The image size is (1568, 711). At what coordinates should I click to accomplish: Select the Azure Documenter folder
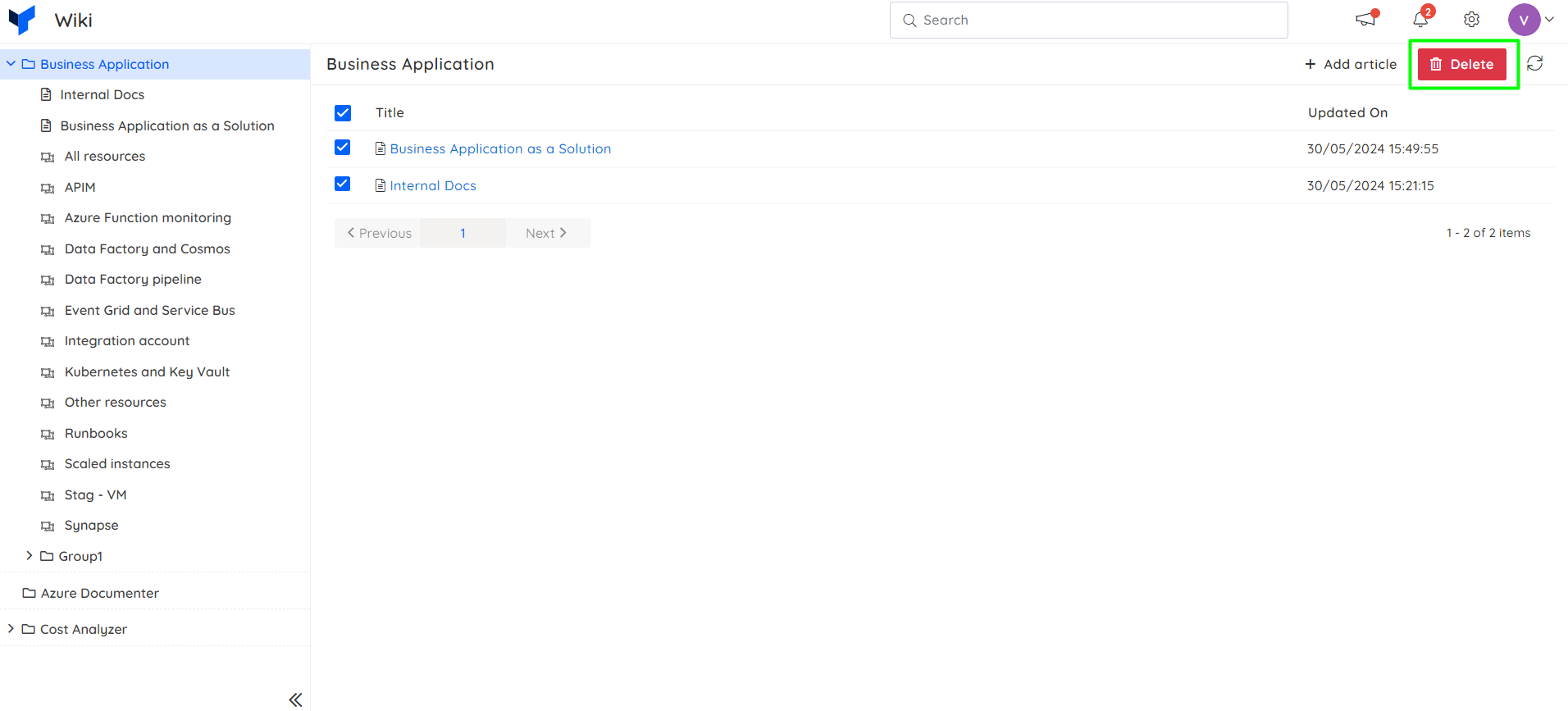pyautogui.click(x=100, y=593)
